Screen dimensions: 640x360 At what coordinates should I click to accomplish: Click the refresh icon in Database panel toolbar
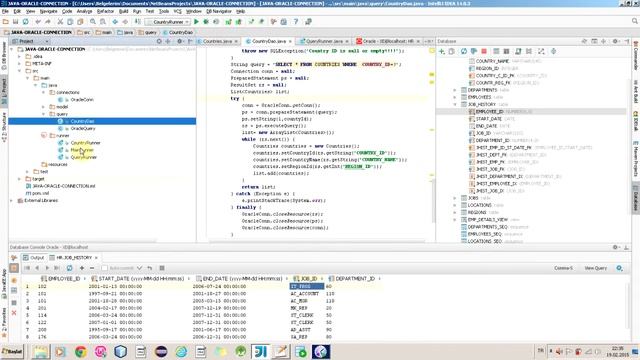click(464, 51)
